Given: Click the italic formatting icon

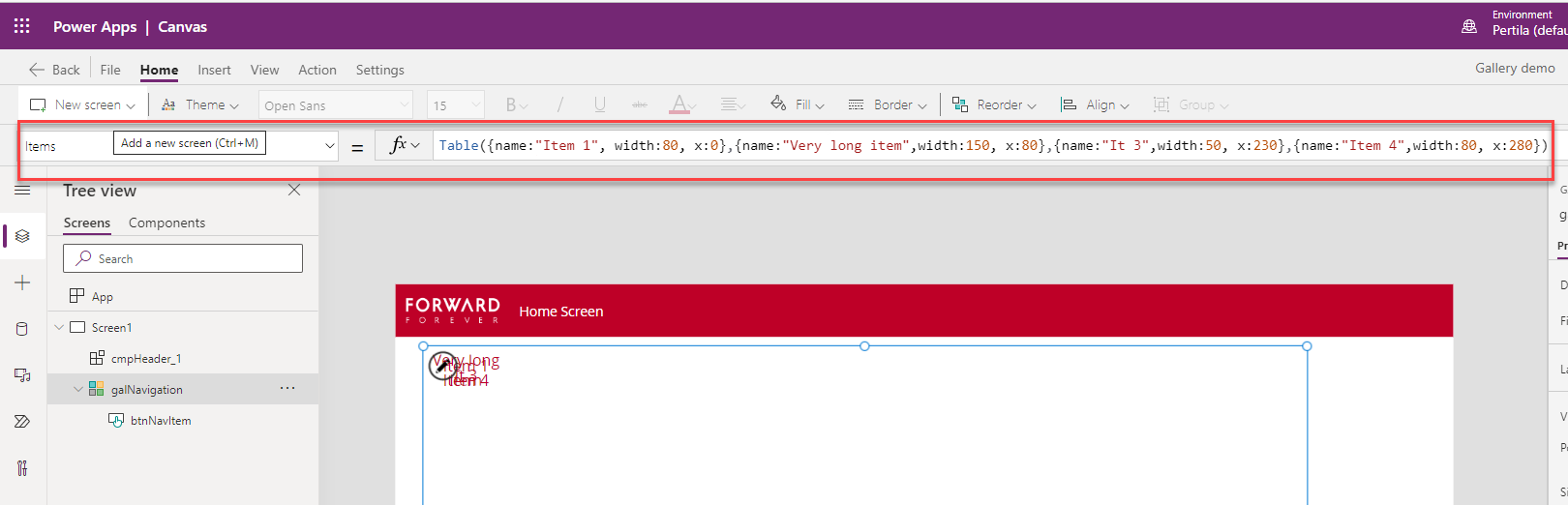Looking at the screenshot, I should click(x=559, y=104).
